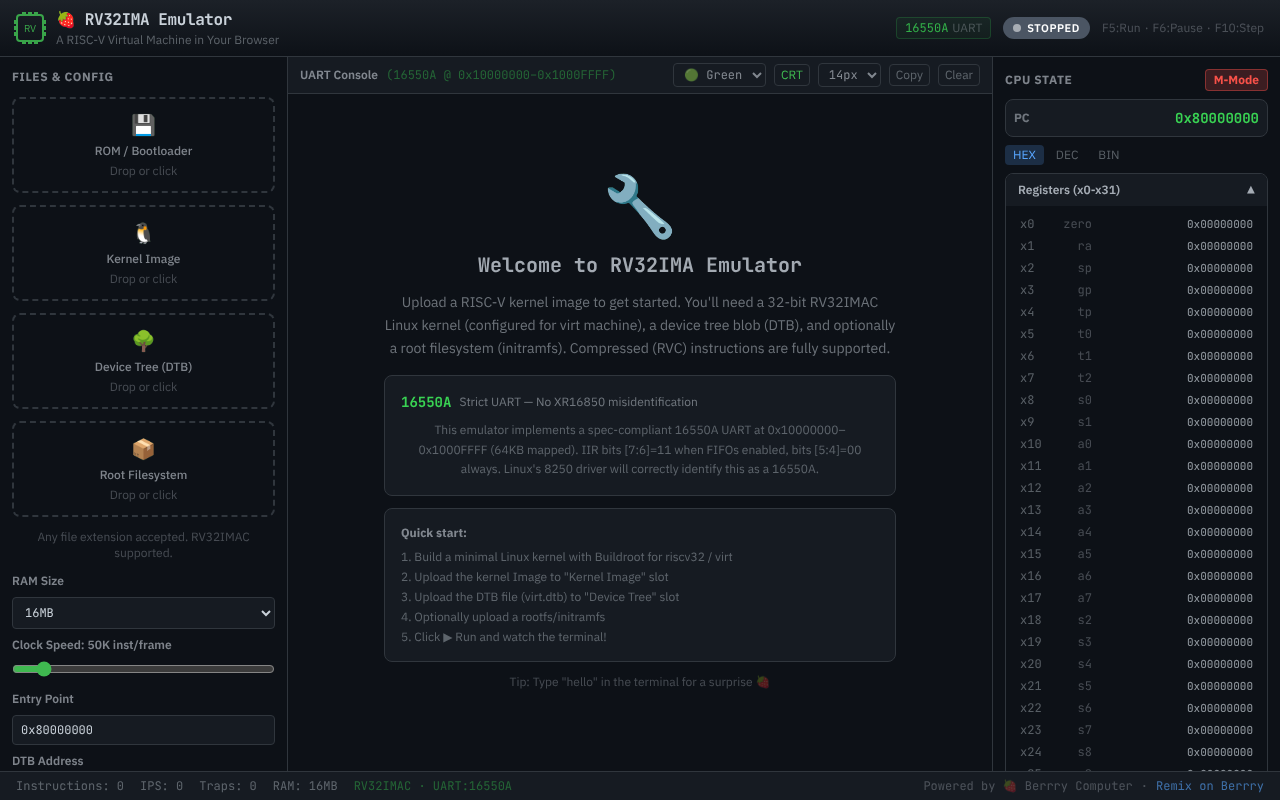1280x800 pixels.
Task: Open the RAM Size 16MB dropdown
Action: click(143, 613)
